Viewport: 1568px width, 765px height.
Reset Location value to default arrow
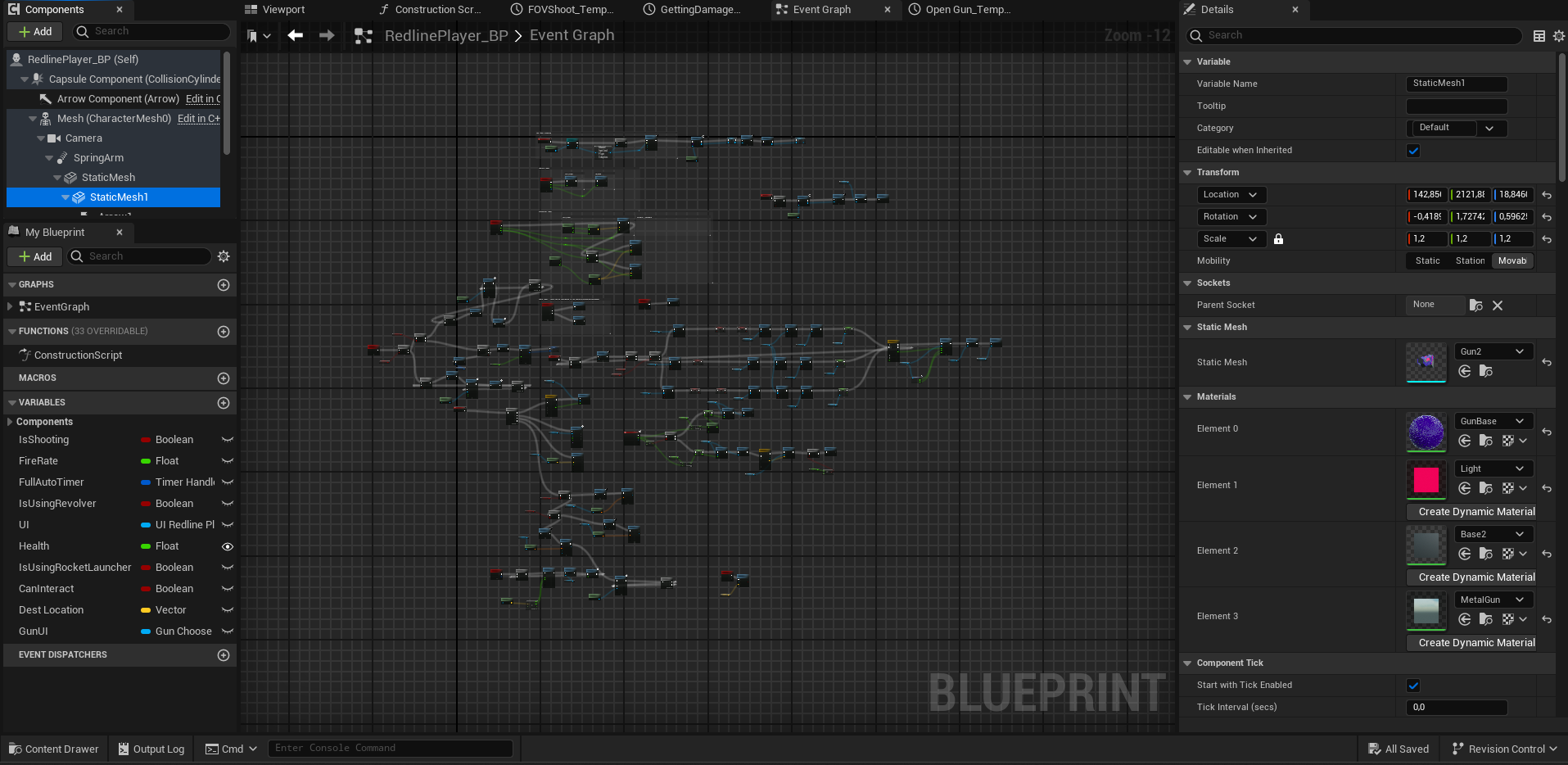[x=1547, y=195]
